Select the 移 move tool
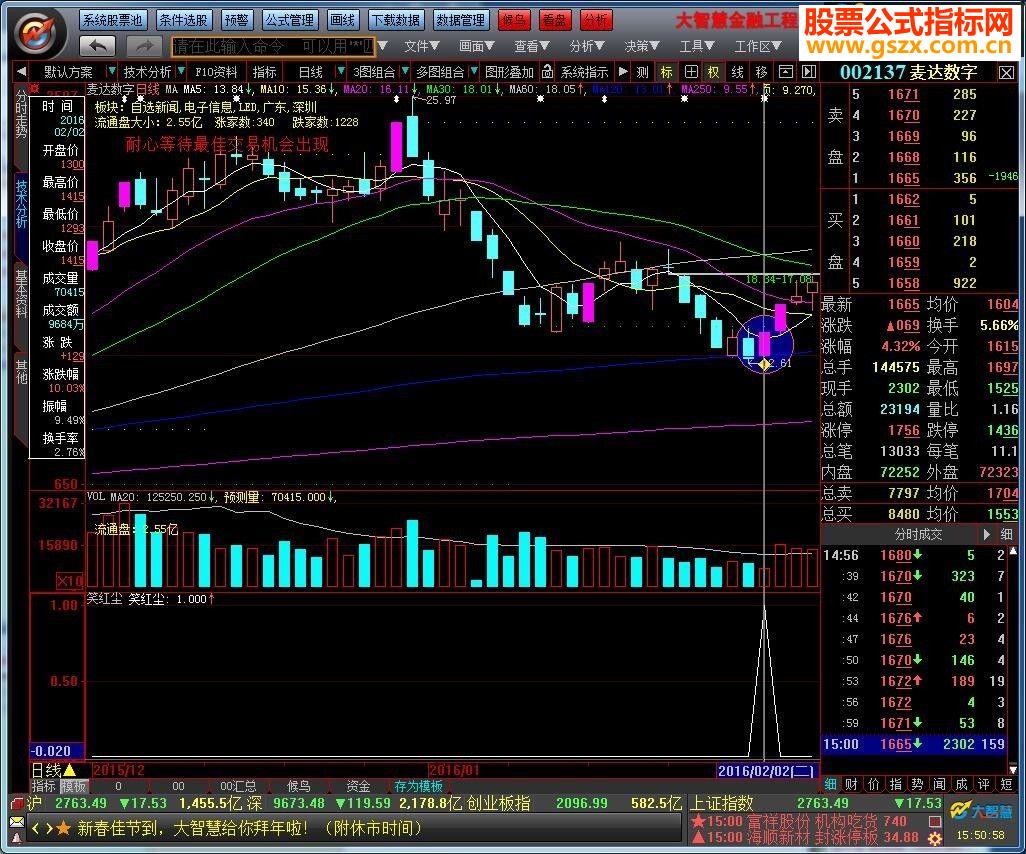 (x=761, y=72)
